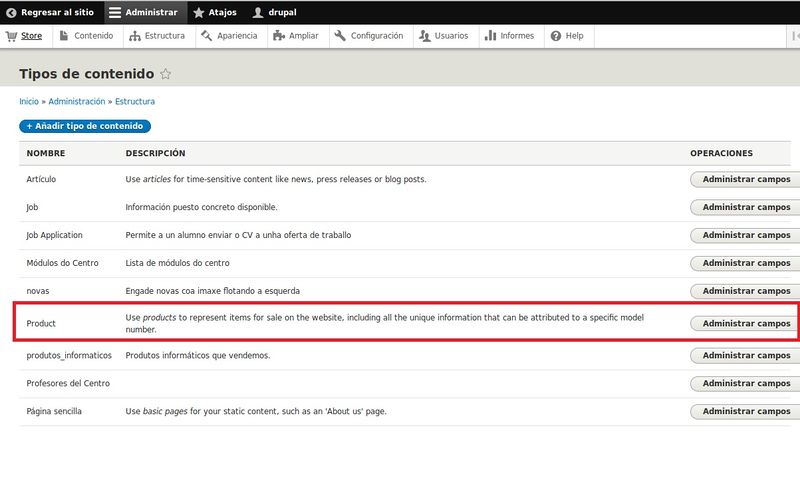Image resolution: width=800 pixels, height=482 pixels.
Task: Select the Job Application name cell
Action: click(54, 235)
